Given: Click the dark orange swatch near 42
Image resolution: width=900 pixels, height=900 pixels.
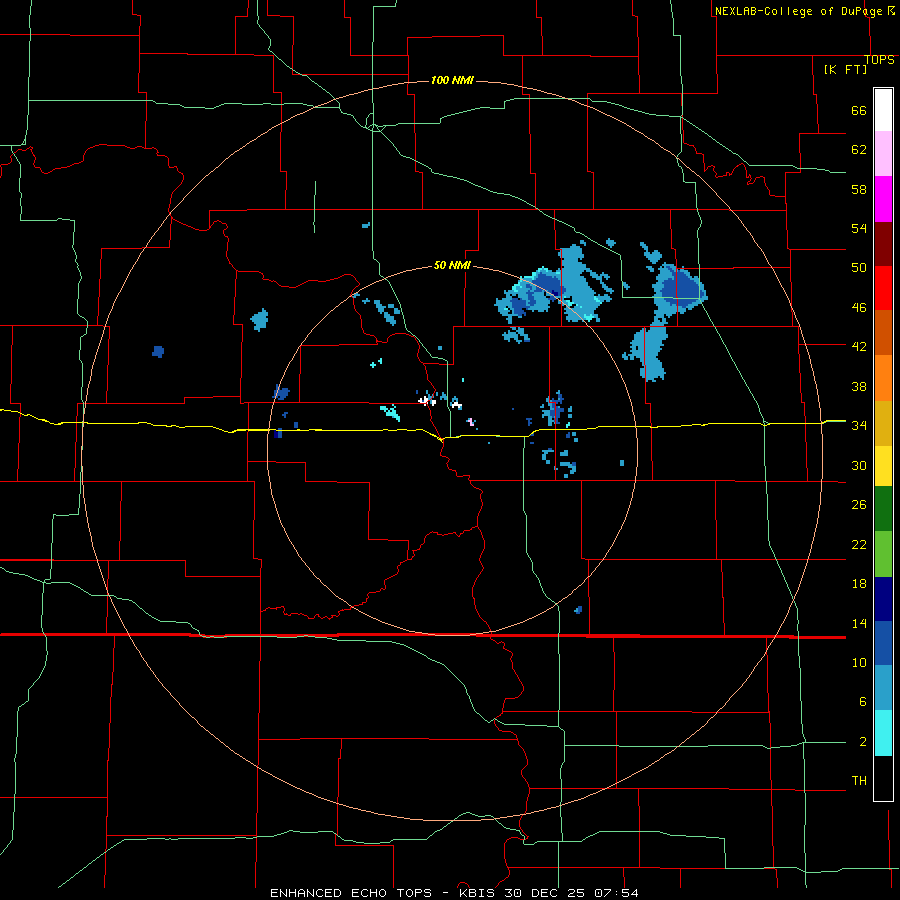Looking at the screenshot, I should (883, 332).
